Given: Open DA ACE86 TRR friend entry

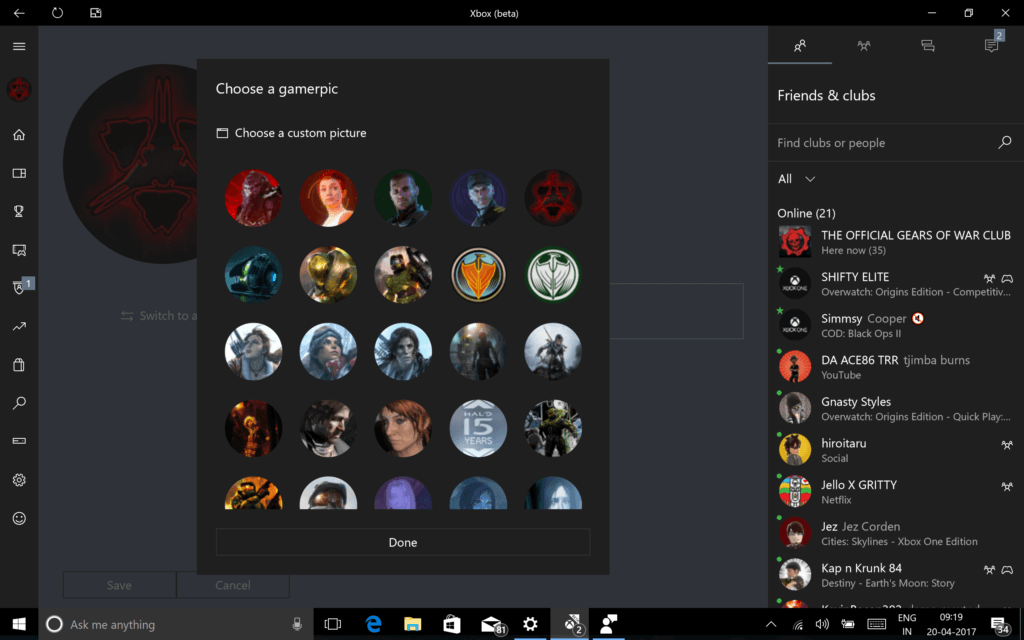Looking at the screenshot, I should coord(895,366).
